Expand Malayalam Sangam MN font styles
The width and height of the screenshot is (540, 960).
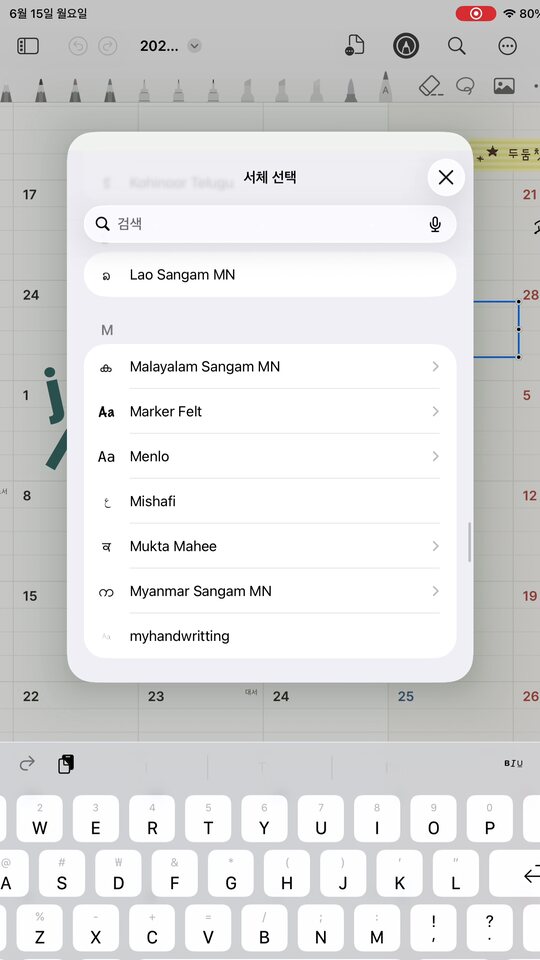435,367
